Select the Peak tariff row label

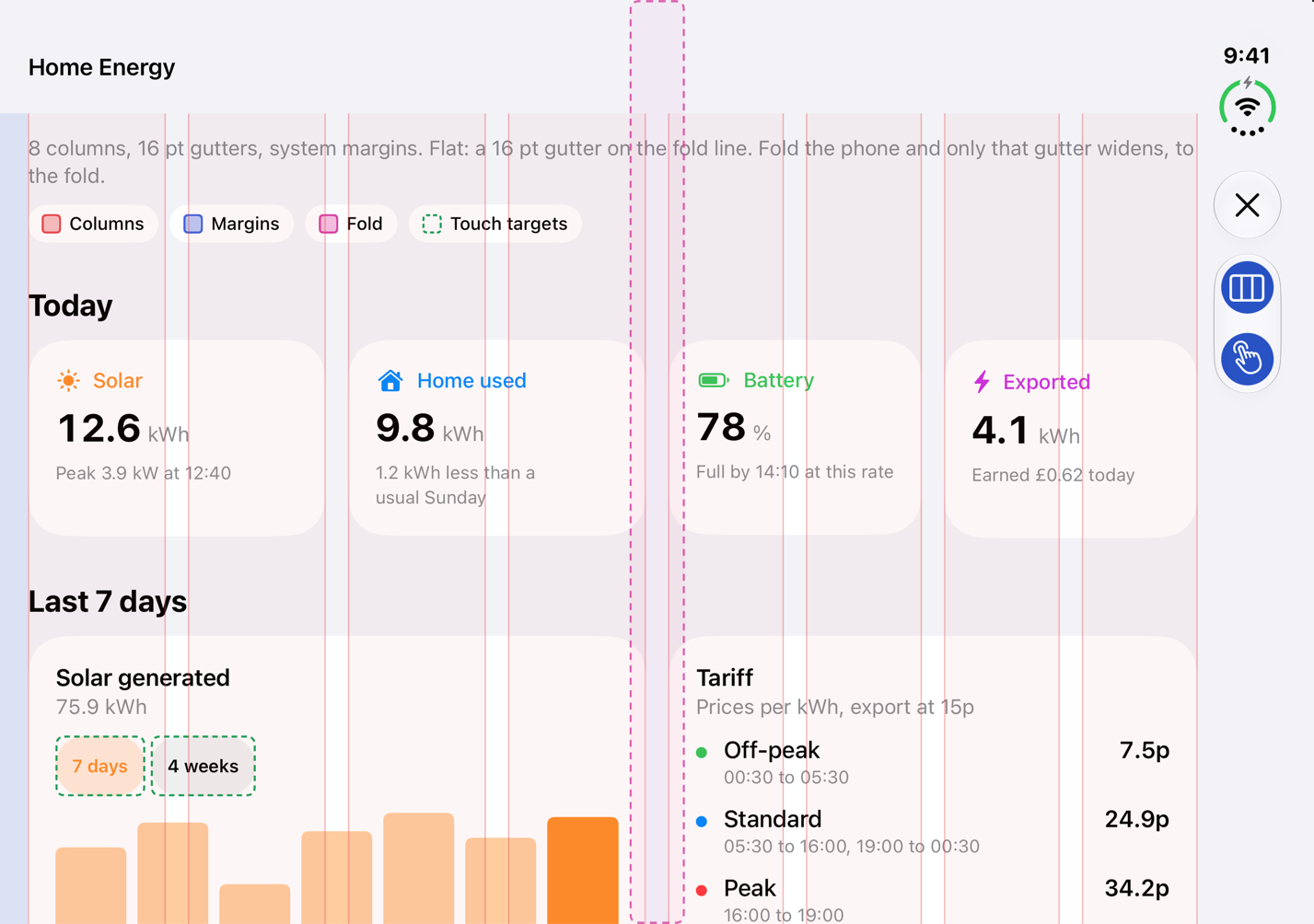750,888
